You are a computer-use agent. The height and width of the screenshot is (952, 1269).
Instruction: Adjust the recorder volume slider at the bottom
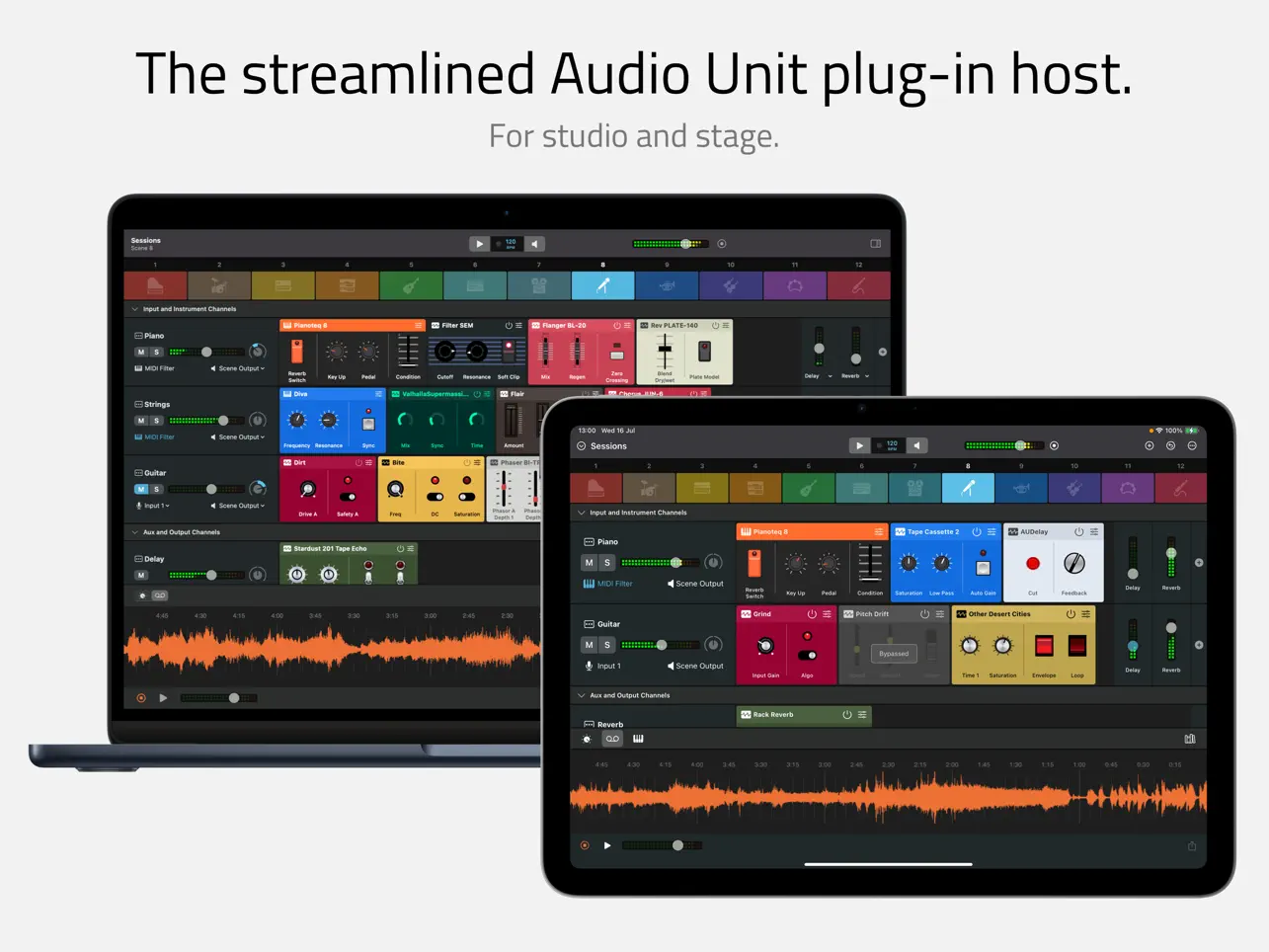[x=678, y=845]
